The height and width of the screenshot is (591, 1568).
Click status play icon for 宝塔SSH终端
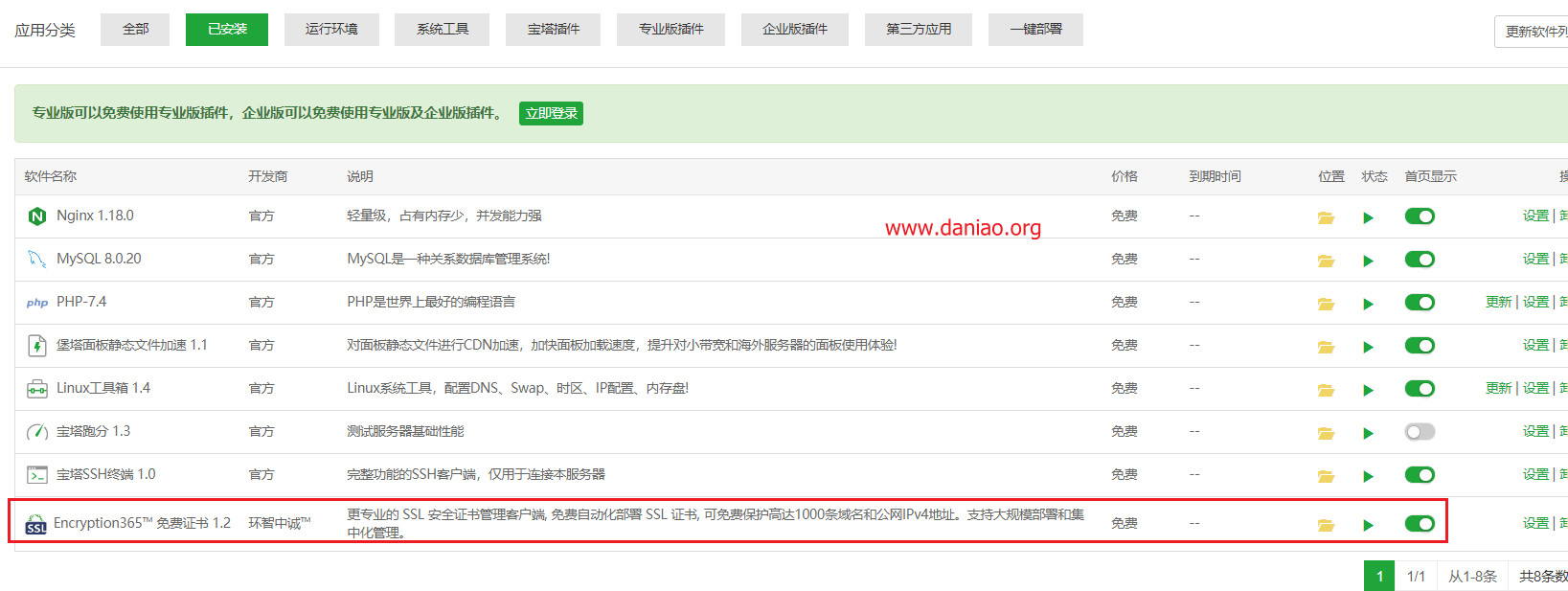[1368, 476]
